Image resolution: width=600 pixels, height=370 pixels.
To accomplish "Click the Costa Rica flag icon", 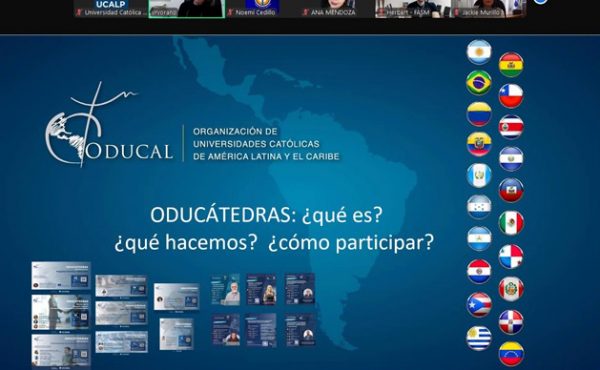I will coord(511,127).
